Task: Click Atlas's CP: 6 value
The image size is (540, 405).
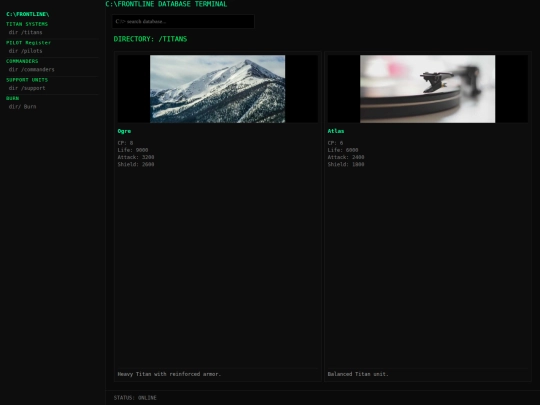Action: point(335,143)
